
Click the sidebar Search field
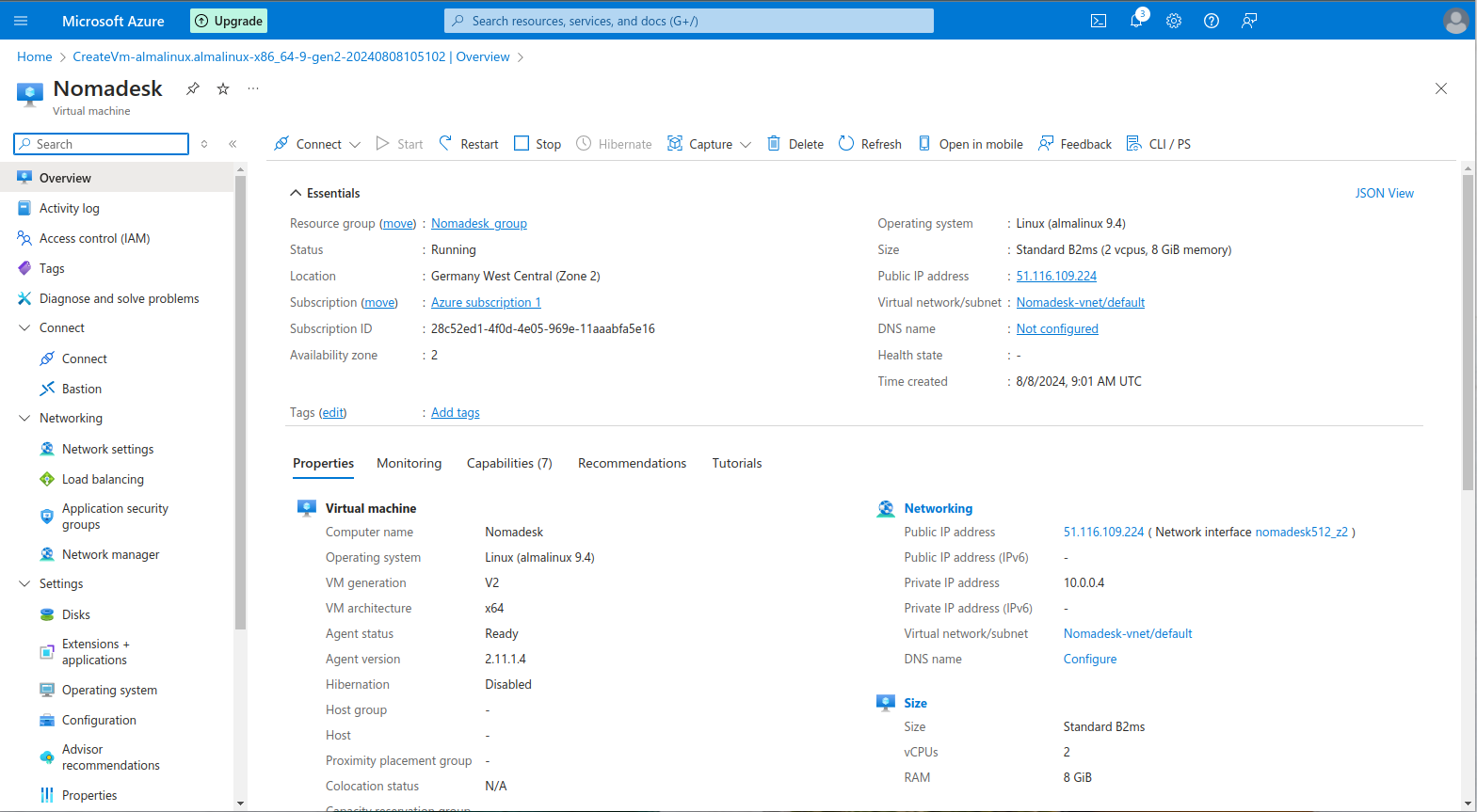[x=102, y=144]
